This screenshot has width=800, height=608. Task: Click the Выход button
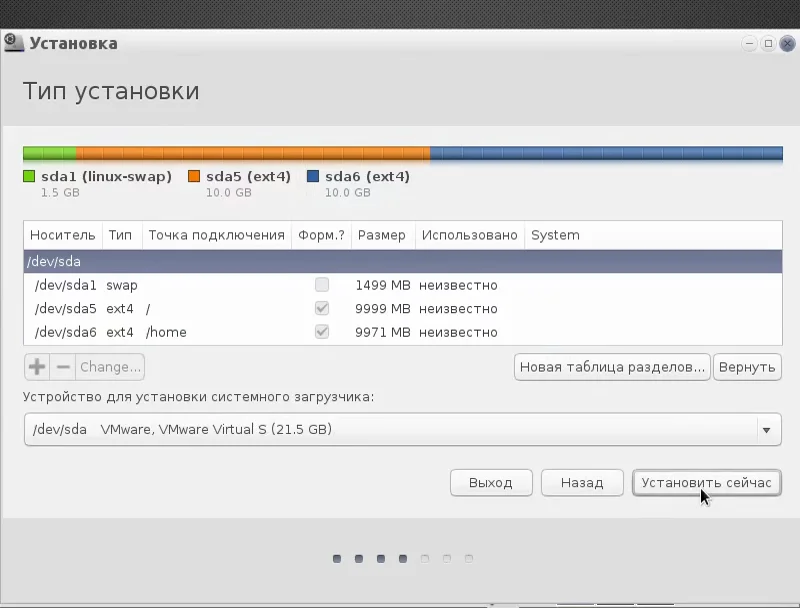[x=491, y=483]
